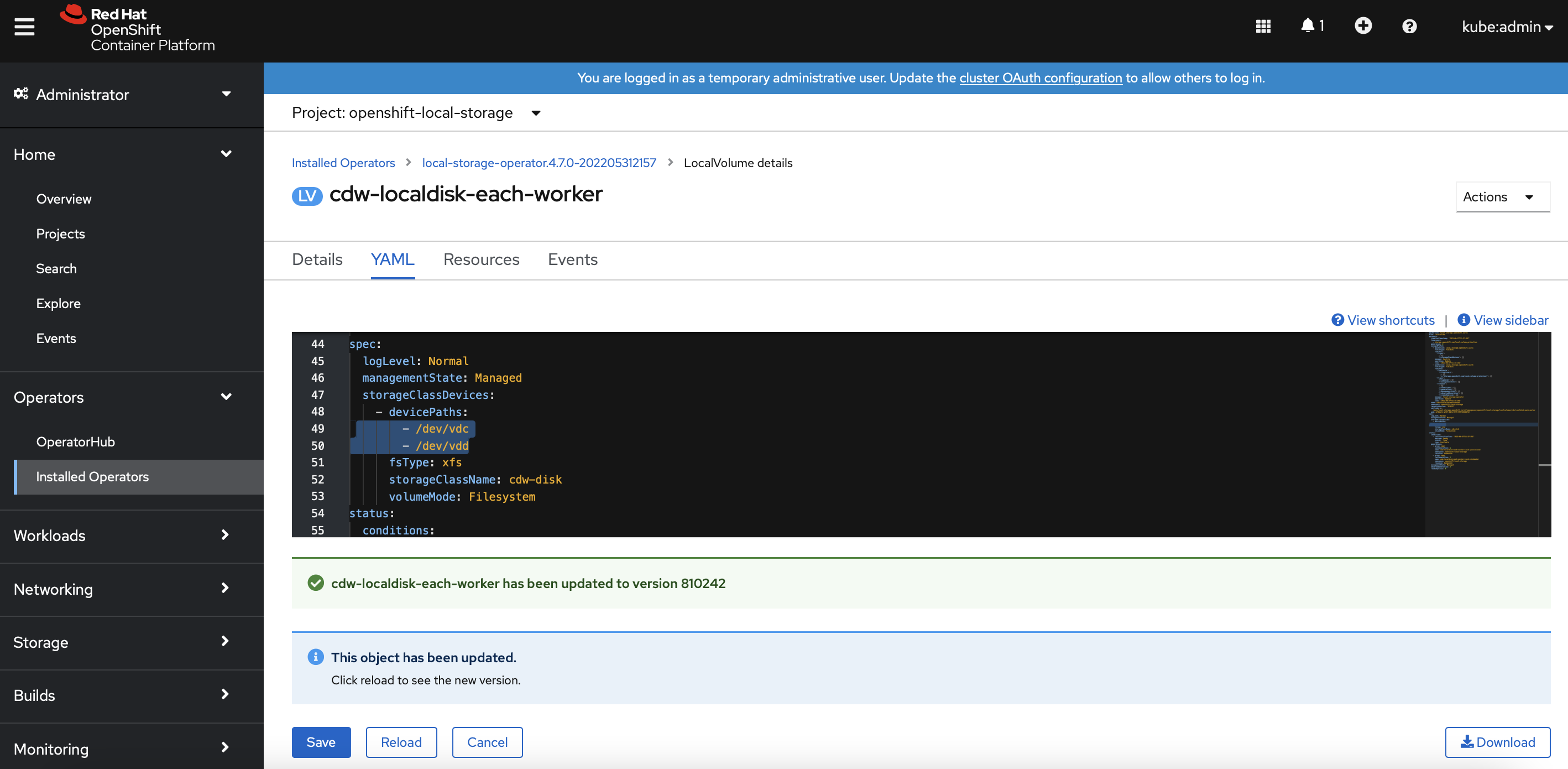This screenshot has height=769, width=1568.
Task: Click the Red Hat OpenShift logo
Action: click(x=138, y=29)
